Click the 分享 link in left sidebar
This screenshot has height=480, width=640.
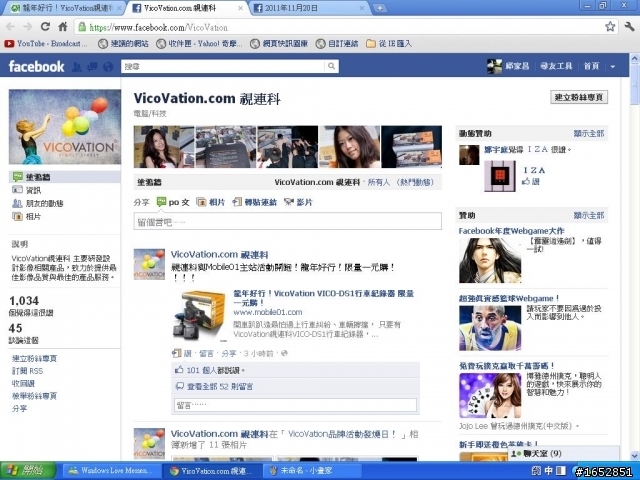[19, 408]
